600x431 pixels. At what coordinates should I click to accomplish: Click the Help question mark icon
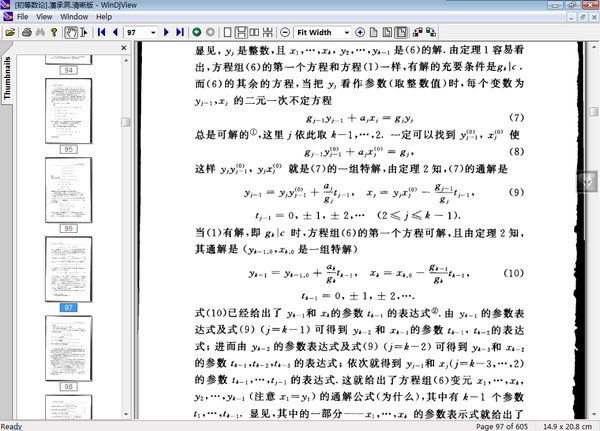click(x=54, y=33)
